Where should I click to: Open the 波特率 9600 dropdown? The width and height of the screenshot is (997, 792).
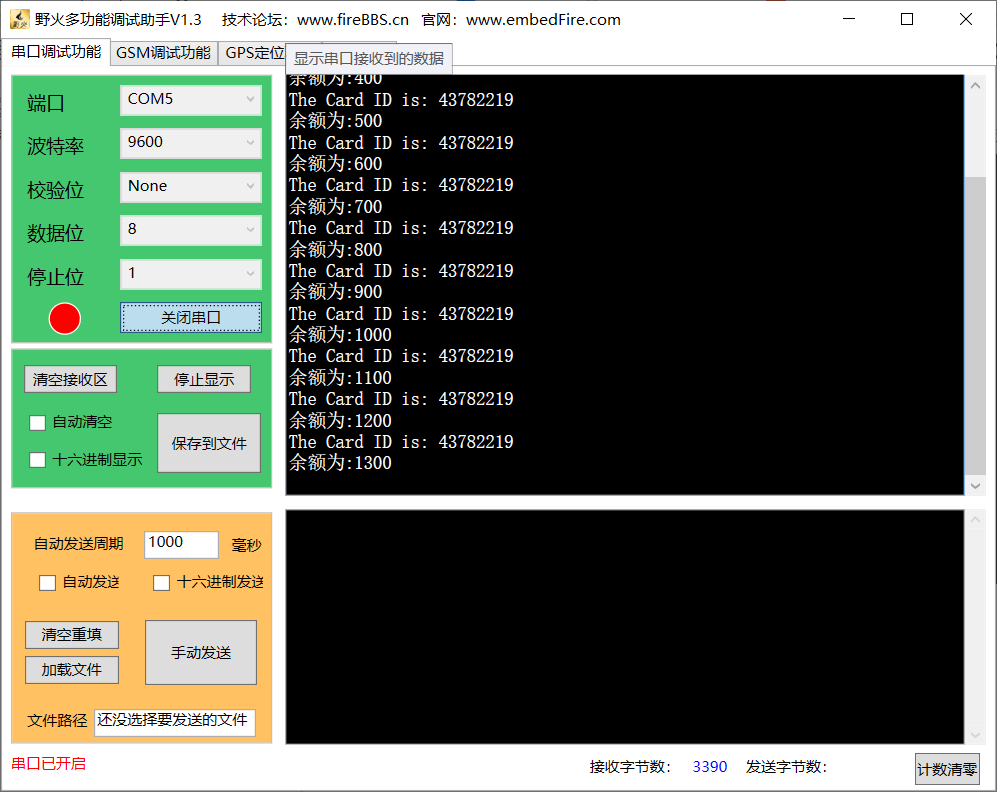click(x=191, y=143)
